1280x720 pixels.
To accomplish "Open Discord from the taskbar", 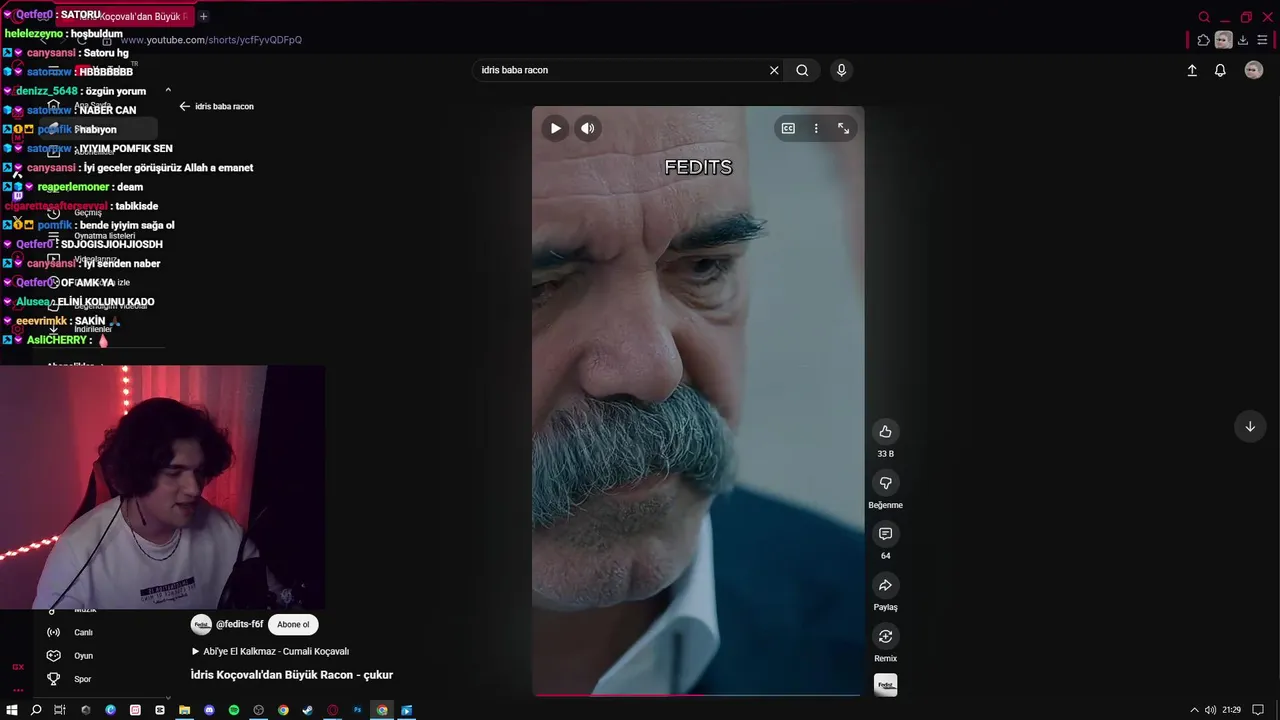I will click(x=209, y=710).
